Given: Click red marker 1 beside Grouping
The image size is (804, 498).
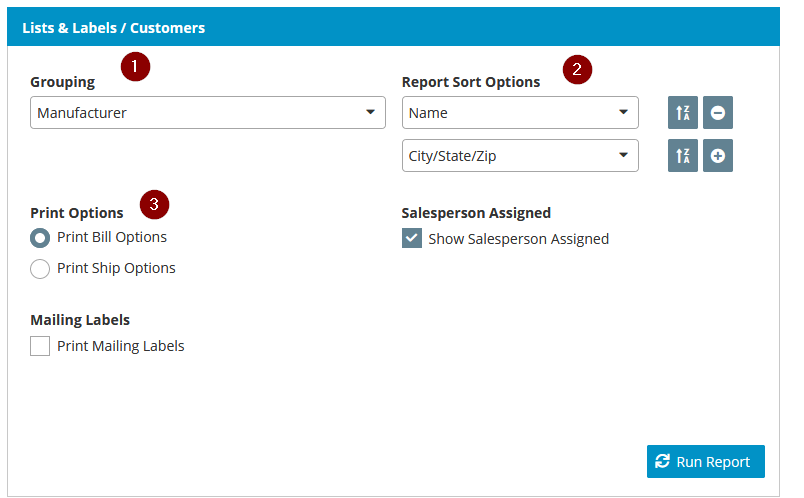Looking at the screenshot, I should pyautogui.click(x=134, y=67).
